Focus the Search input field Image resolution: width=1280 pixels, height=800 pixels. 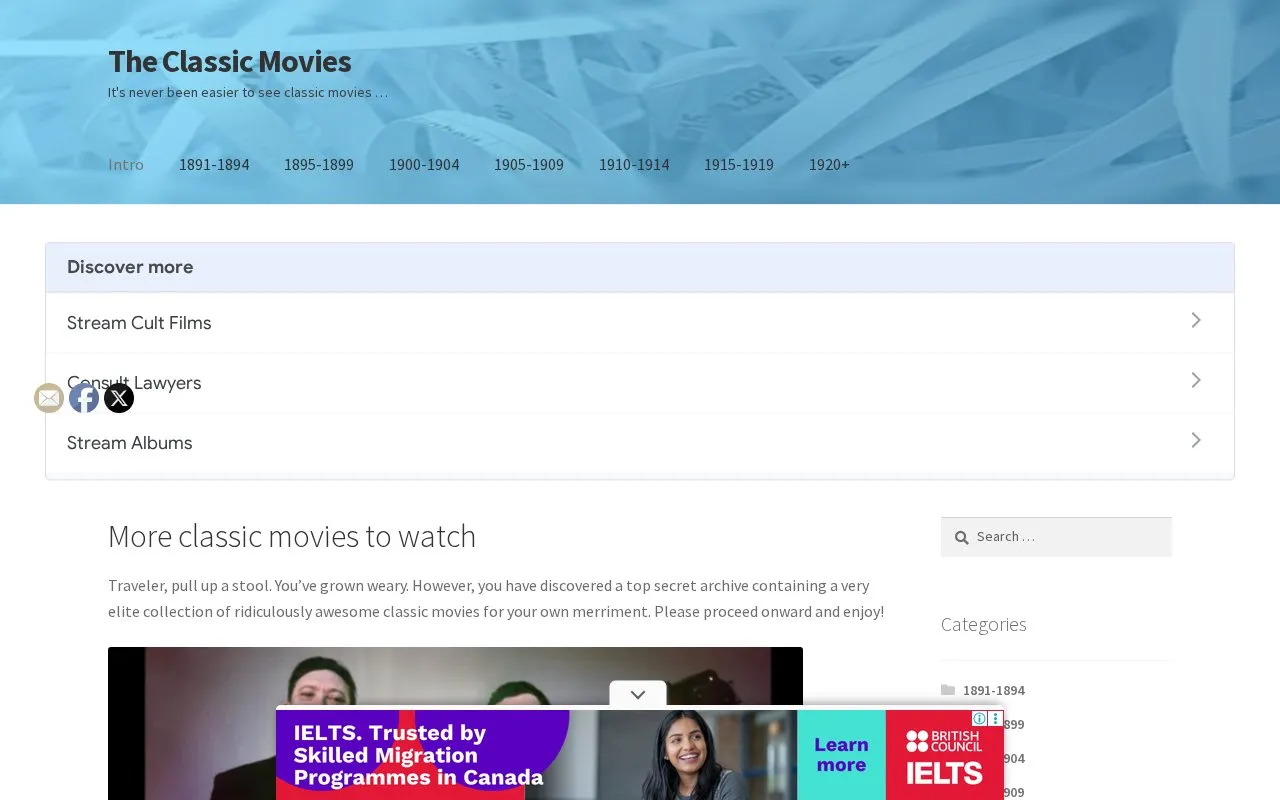pos(1056,537)
